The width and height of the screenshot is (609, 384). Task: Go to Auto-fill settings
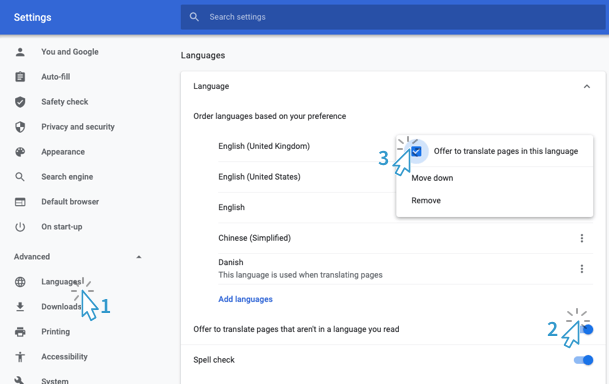pos(56,77)
